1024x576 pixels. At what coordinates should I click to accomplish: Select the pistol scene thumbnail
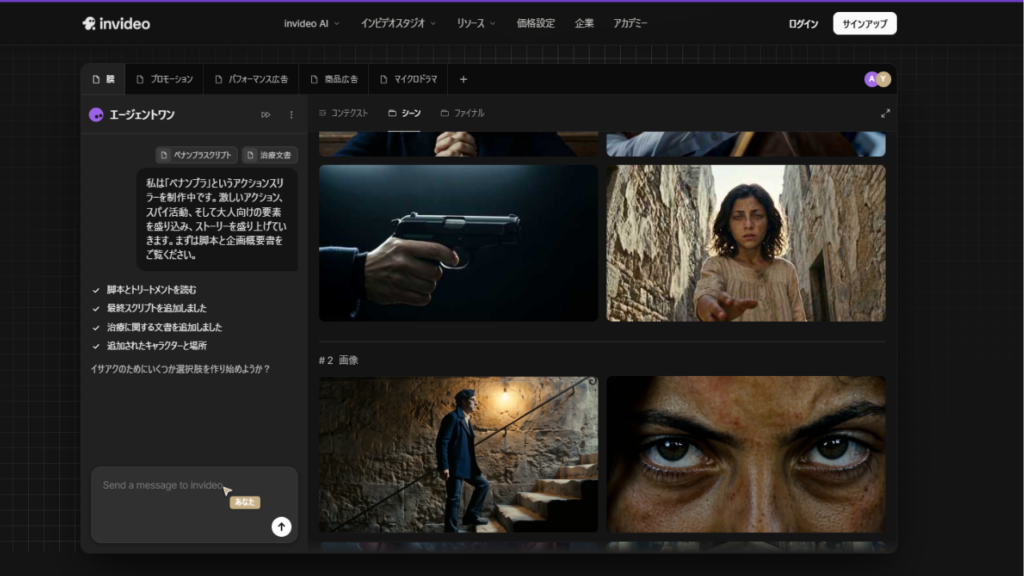458,243
